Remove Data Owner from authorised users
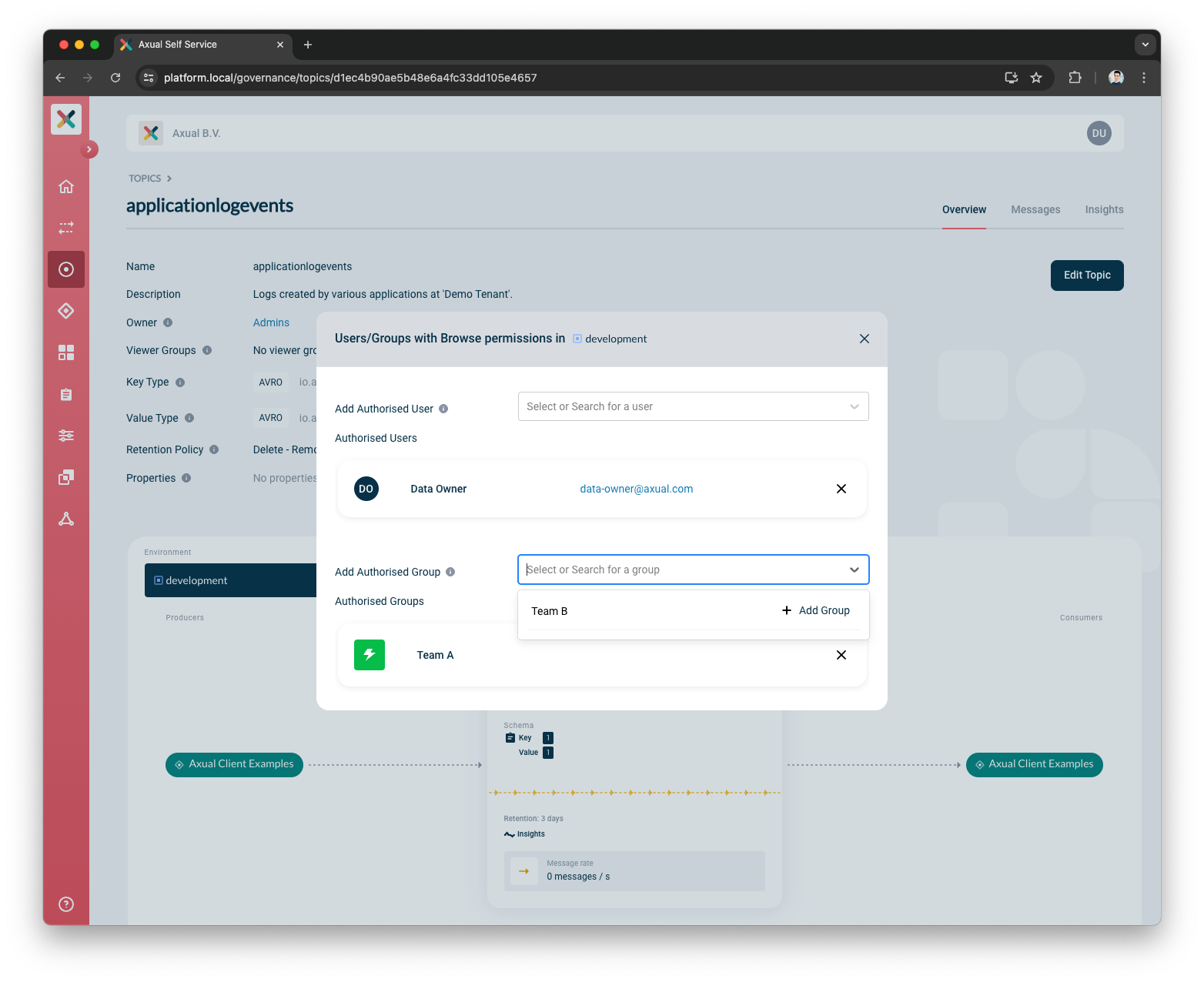The image size is (1204, 982). 841,489
